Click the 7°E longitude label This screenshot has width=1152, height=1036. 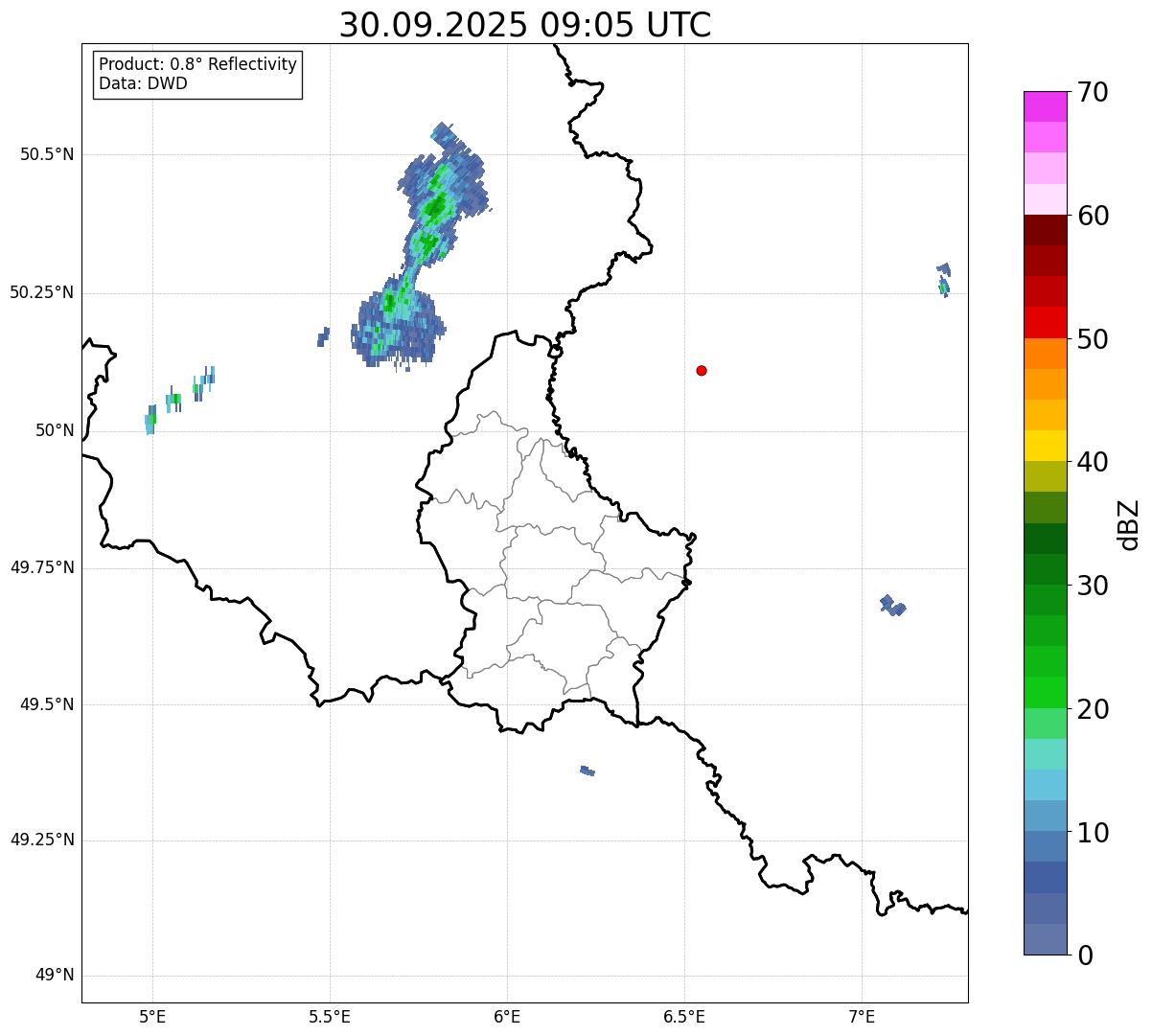pyautogui.click(x=863, y=1016)
